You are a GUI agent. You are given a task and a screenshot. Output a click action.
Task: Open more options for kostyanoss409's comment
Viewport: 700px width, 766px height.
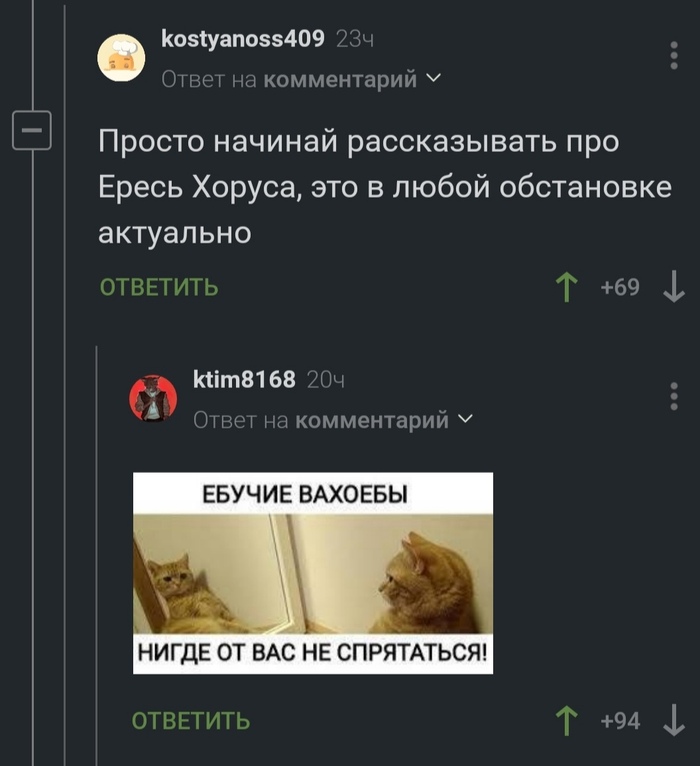pos(674,55)
